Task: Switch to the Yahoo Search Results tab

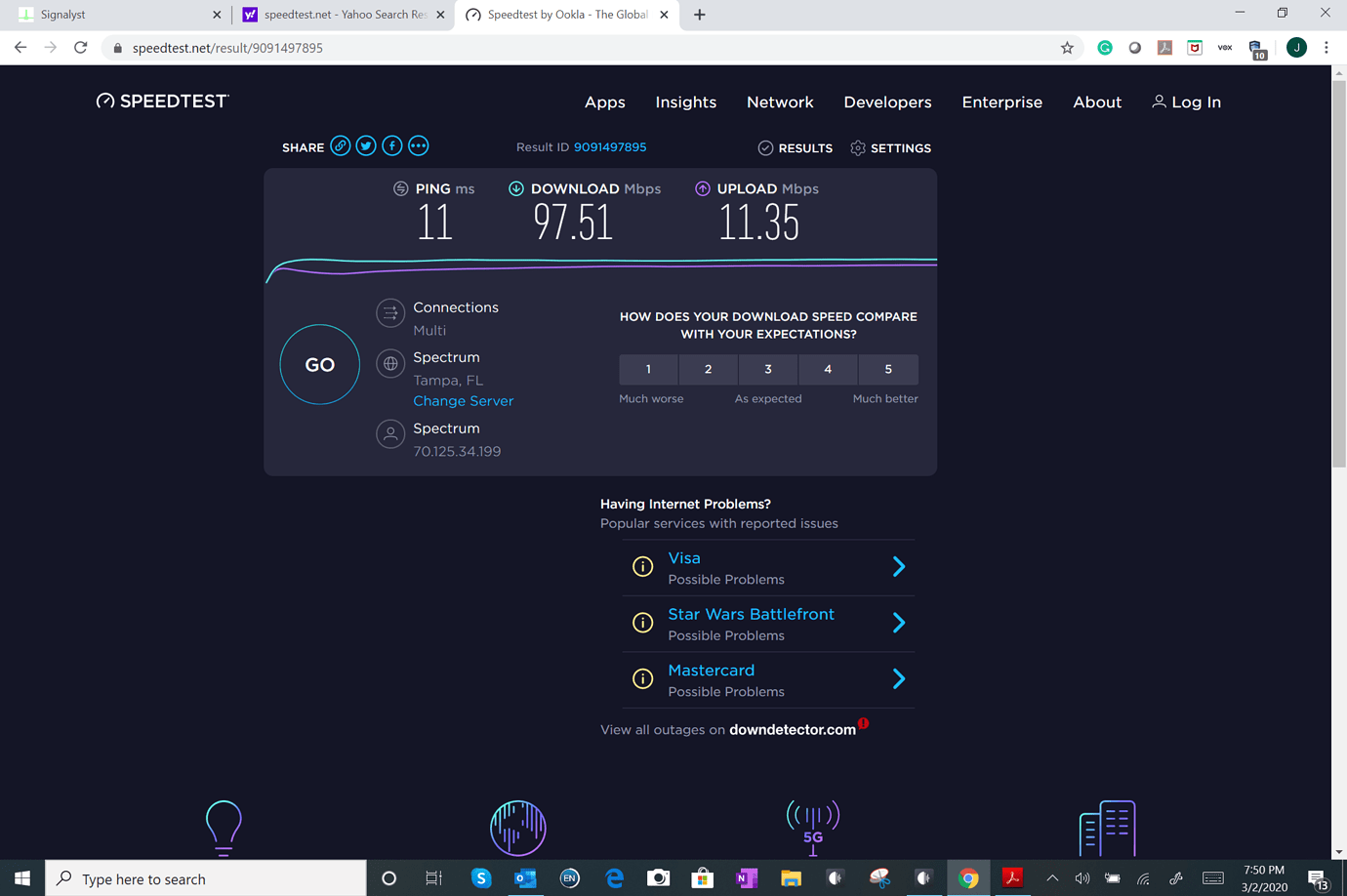Action: point(343,15)
